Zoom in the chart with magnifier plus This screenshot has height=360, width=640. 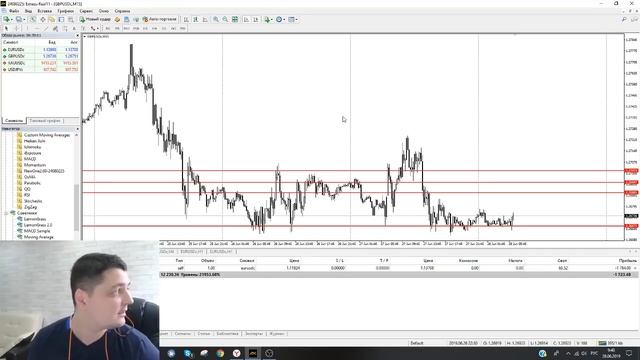click(x=216, y=19)
